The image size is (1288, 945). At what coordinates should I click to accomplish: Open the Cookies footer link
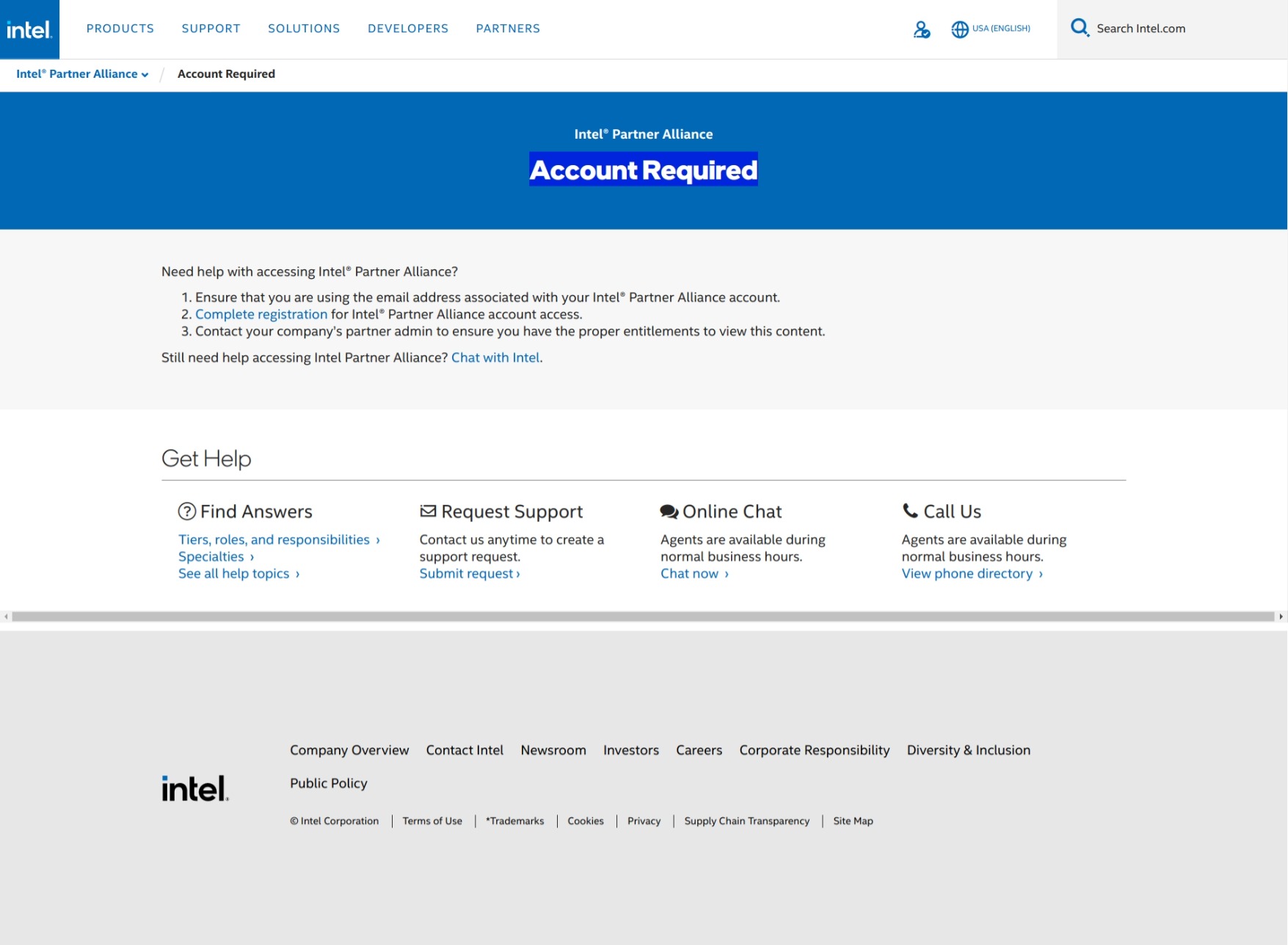tap(586, 821)
